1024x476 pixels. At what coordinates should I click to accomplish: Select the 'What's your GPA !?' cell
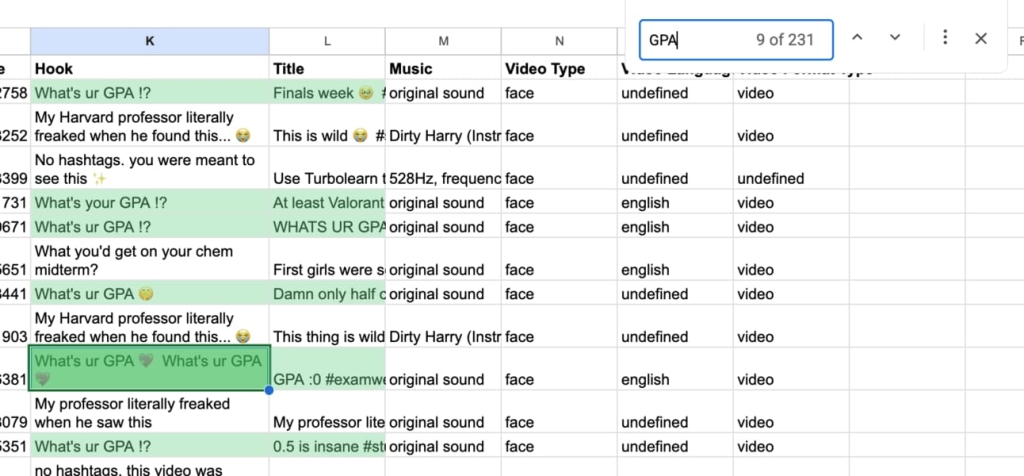[x=150, y=203]
